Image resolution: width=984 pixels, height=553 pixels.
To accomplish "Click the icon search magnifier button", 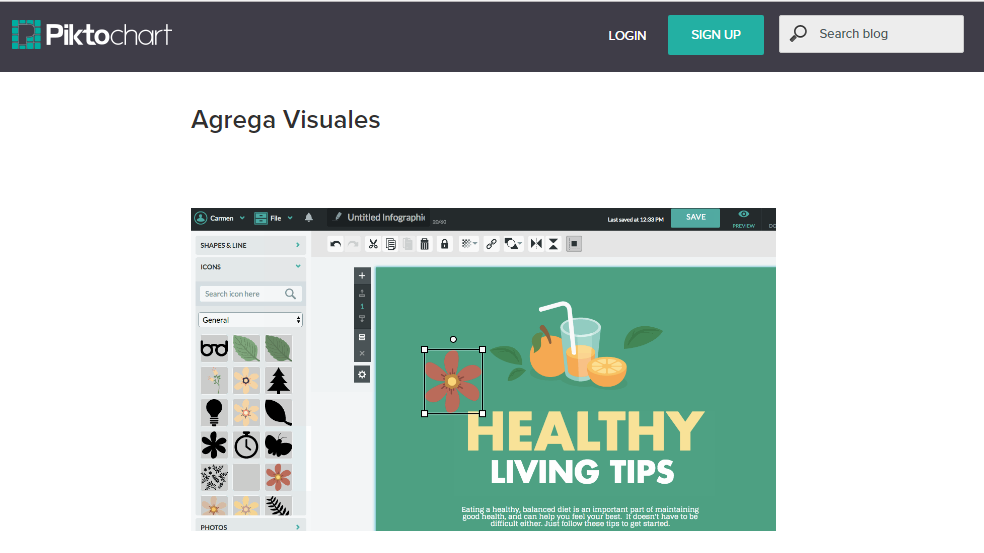I will tap(291, 294).
